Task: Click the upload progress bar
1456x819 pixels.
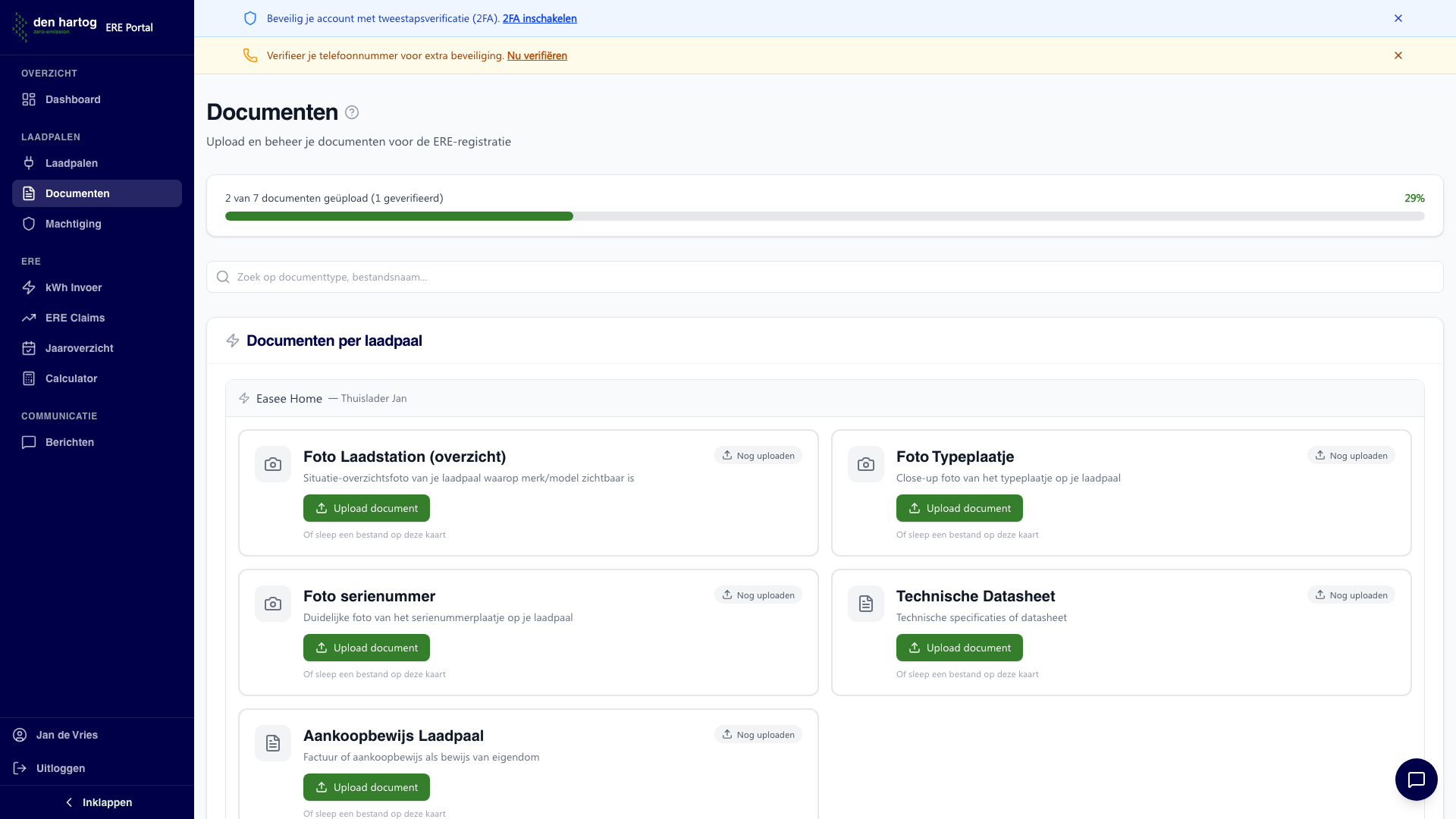Action: 825,216
